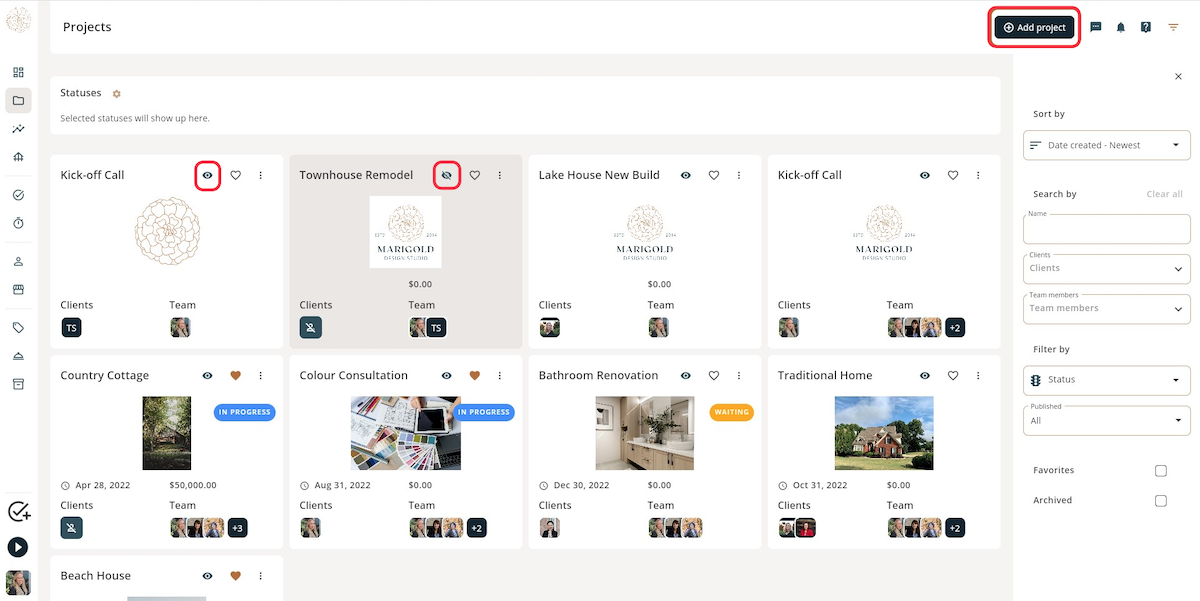Toggle the eye icon on Country Cottage
Screen dimensions: 1200x601
[x=208, y=376]
